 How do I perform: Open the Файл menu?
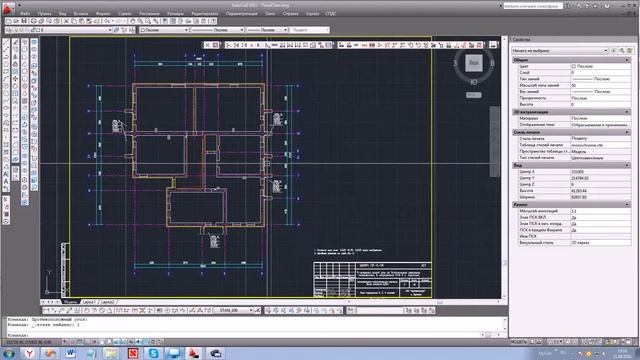click(x=24, y=13)
